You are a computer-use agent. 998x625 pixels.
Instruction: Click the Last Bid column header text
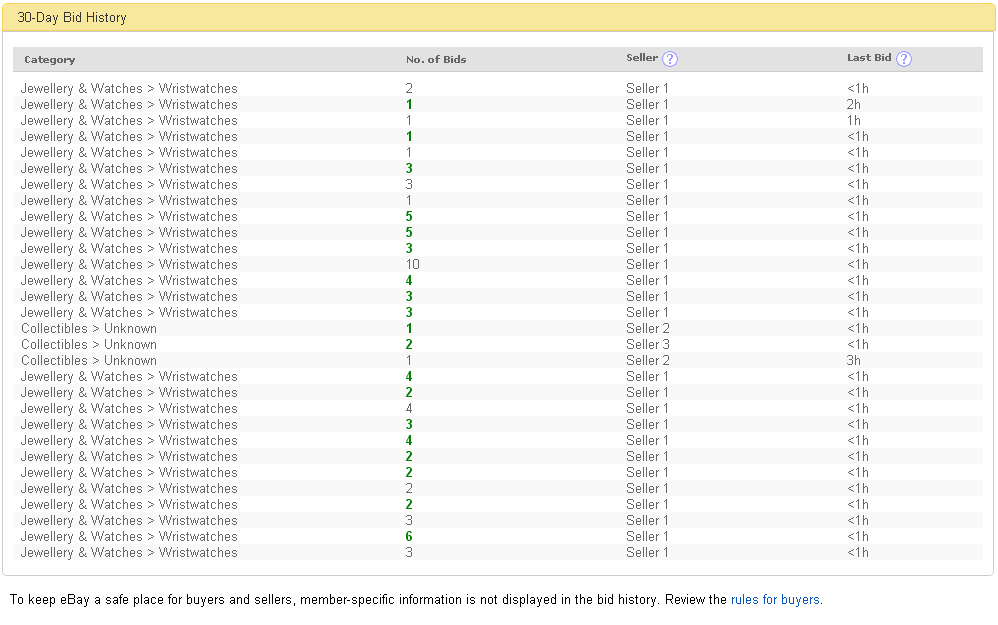coord(869,58)
